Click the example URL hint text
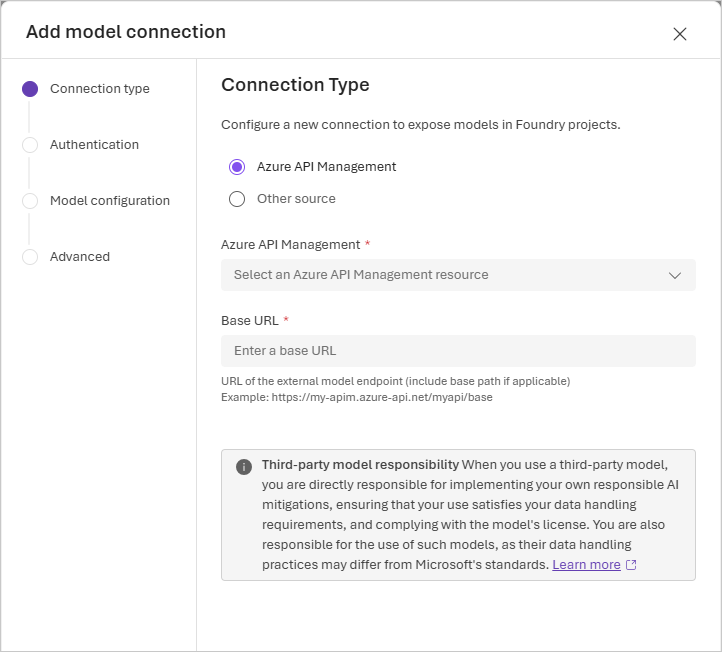722x652 pixels. tap(357, 397)
